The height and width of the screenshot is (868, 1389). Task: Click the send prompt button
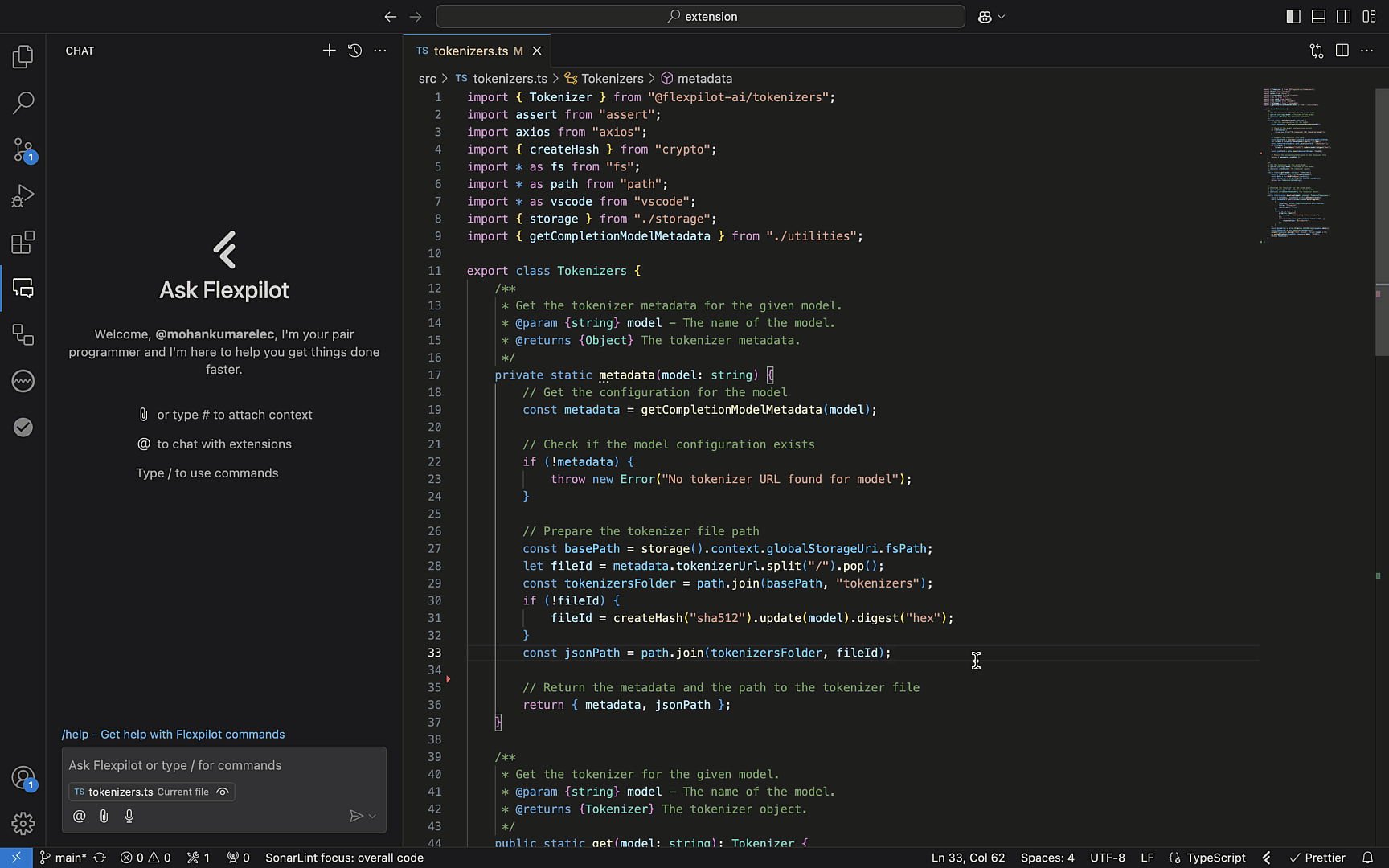(357, 816)
